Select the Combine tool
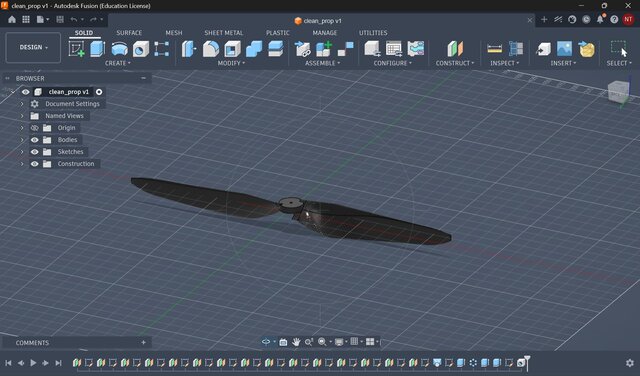The image size is (640, 376). coord(254,49)
